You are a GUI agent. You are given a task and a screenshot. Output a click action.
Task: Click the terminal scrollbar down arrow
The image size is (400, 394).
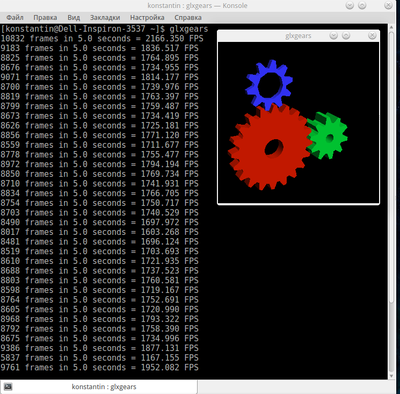(391, 375)
